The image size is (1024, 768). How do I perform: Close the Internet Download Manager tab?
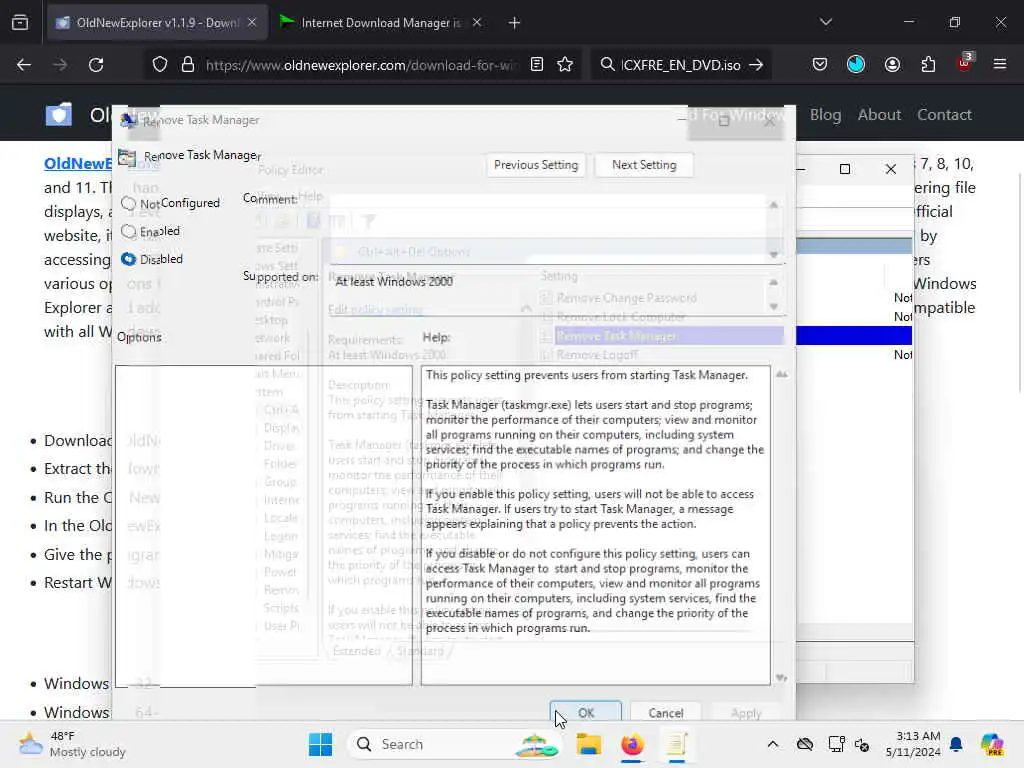[x=477, y=23]
